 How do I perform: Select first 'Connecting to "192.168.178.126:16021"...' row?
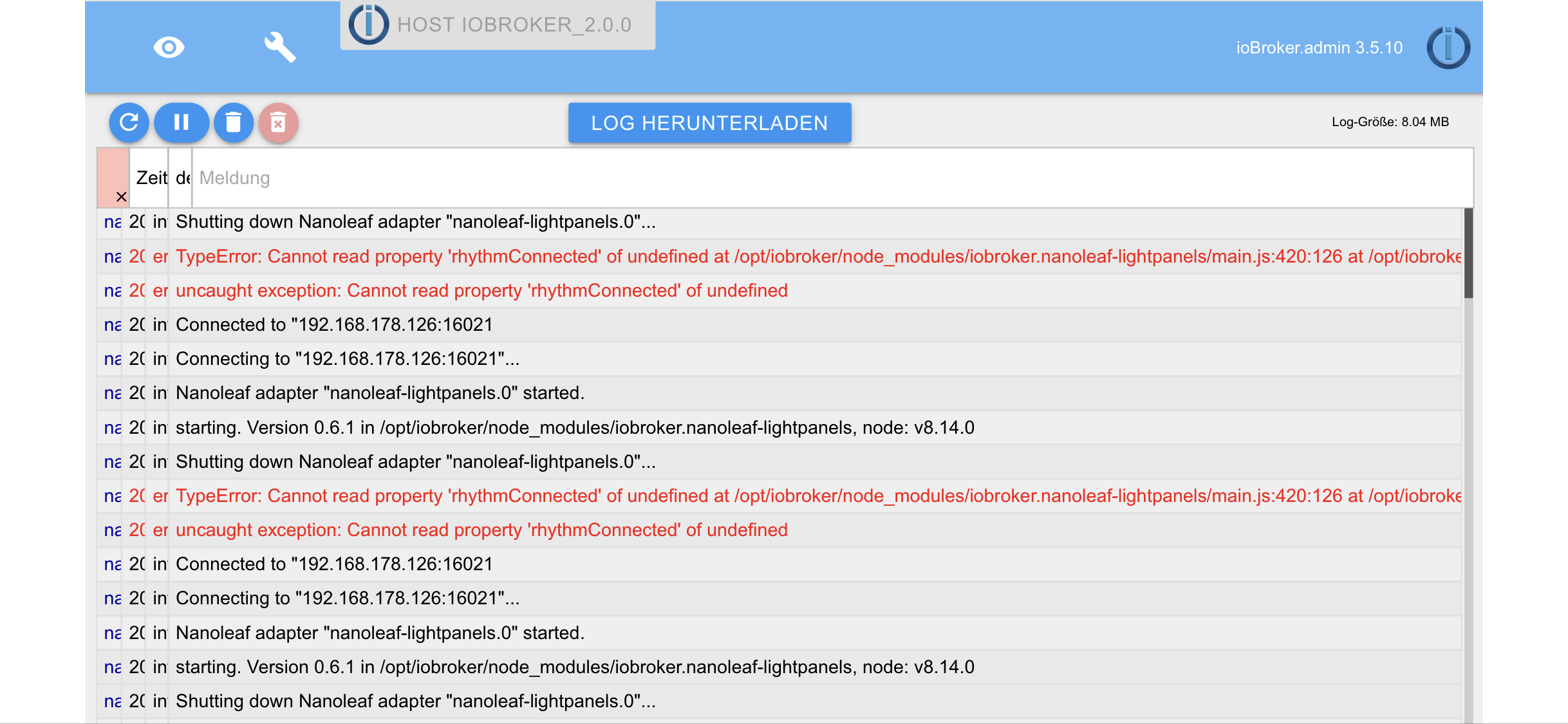point(779,358)
